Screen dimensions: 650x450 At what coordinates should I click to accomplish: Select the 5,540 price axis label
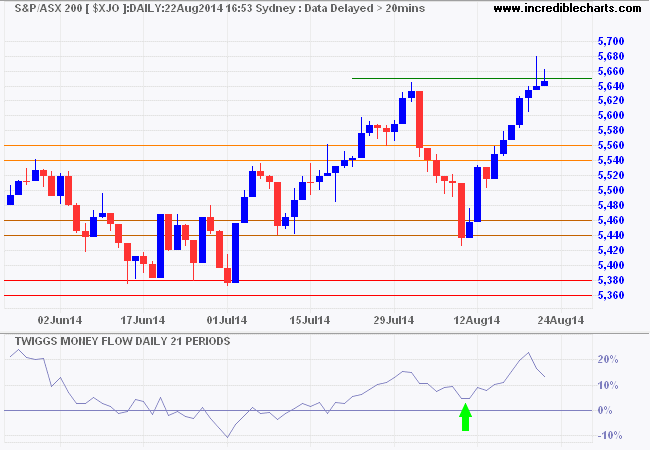pos(611,160)
